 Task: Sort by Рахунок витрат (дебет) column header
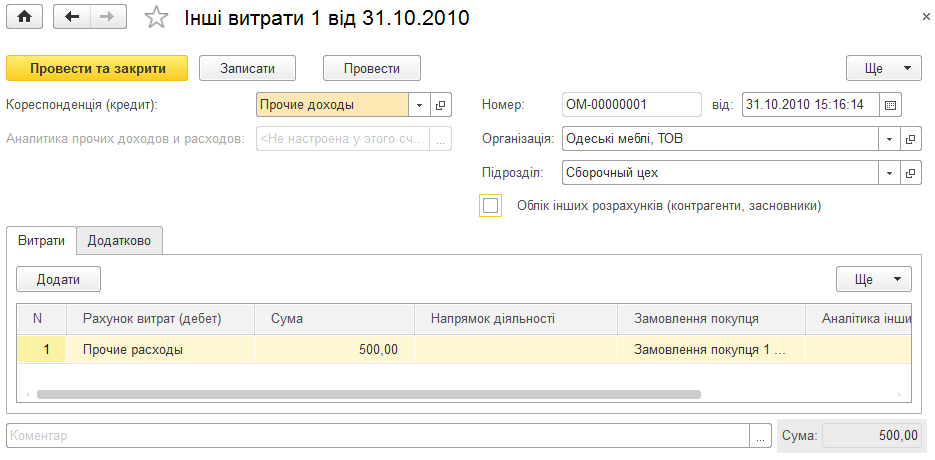pyautogui.click(x=160, y=319)
